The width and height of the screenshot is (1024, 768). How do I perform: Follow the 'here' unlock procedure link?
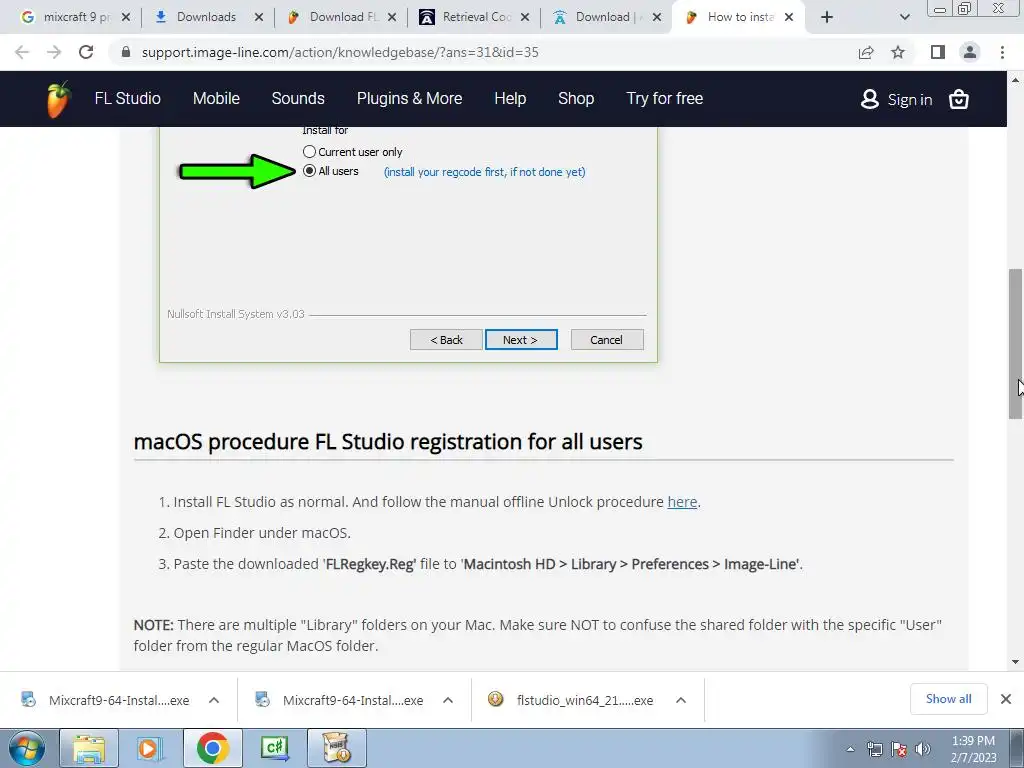pos(682,502)
